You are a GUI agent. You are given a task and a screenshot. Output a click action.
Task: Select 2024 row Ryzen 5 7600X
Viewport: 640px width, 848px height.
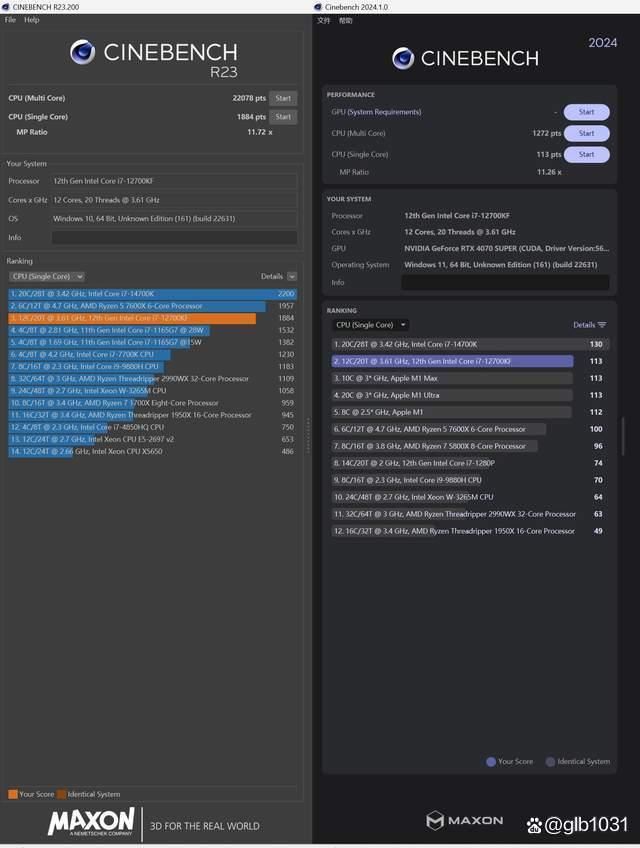click(470, 429)
